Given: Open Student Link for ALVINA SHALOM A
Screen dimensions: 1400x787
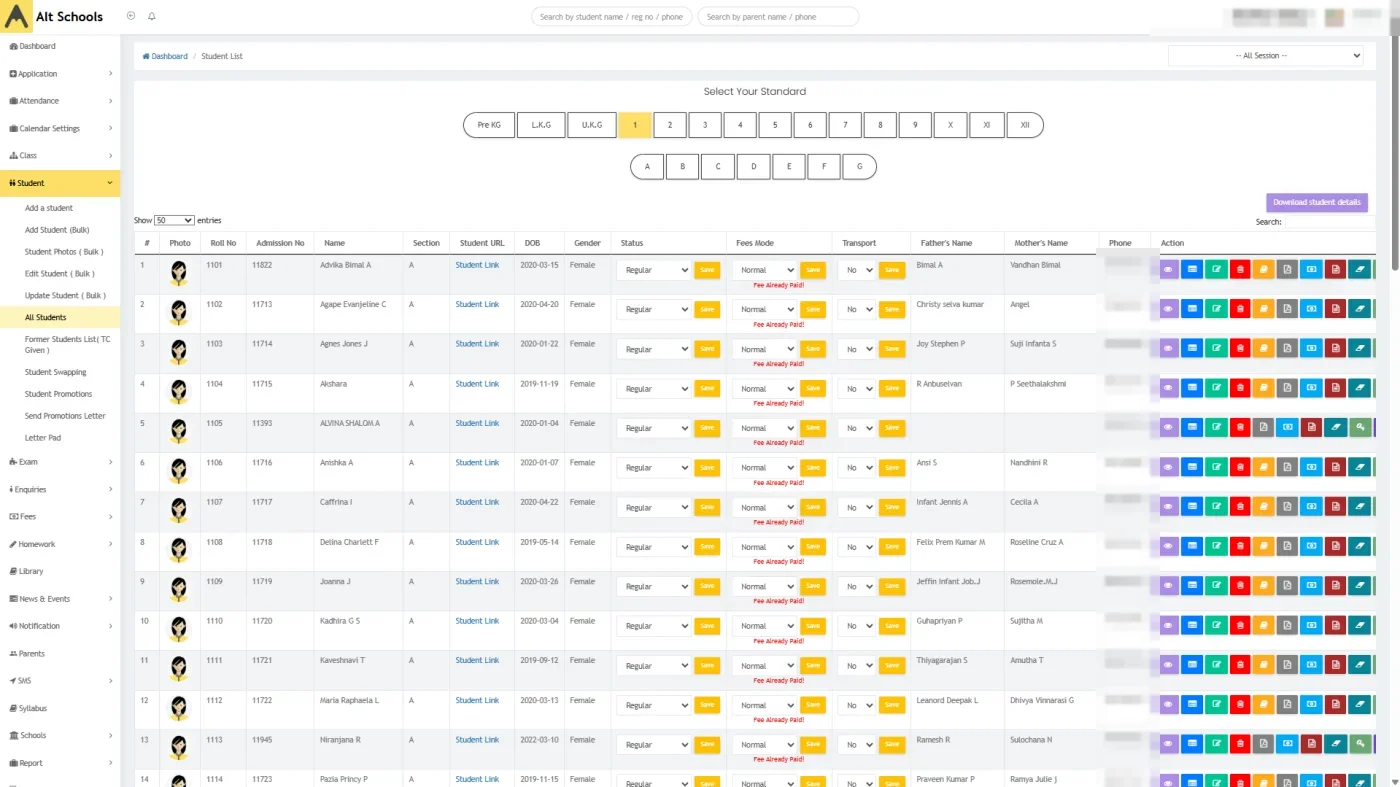Looking at the screenshot, I should click(477, 423).
